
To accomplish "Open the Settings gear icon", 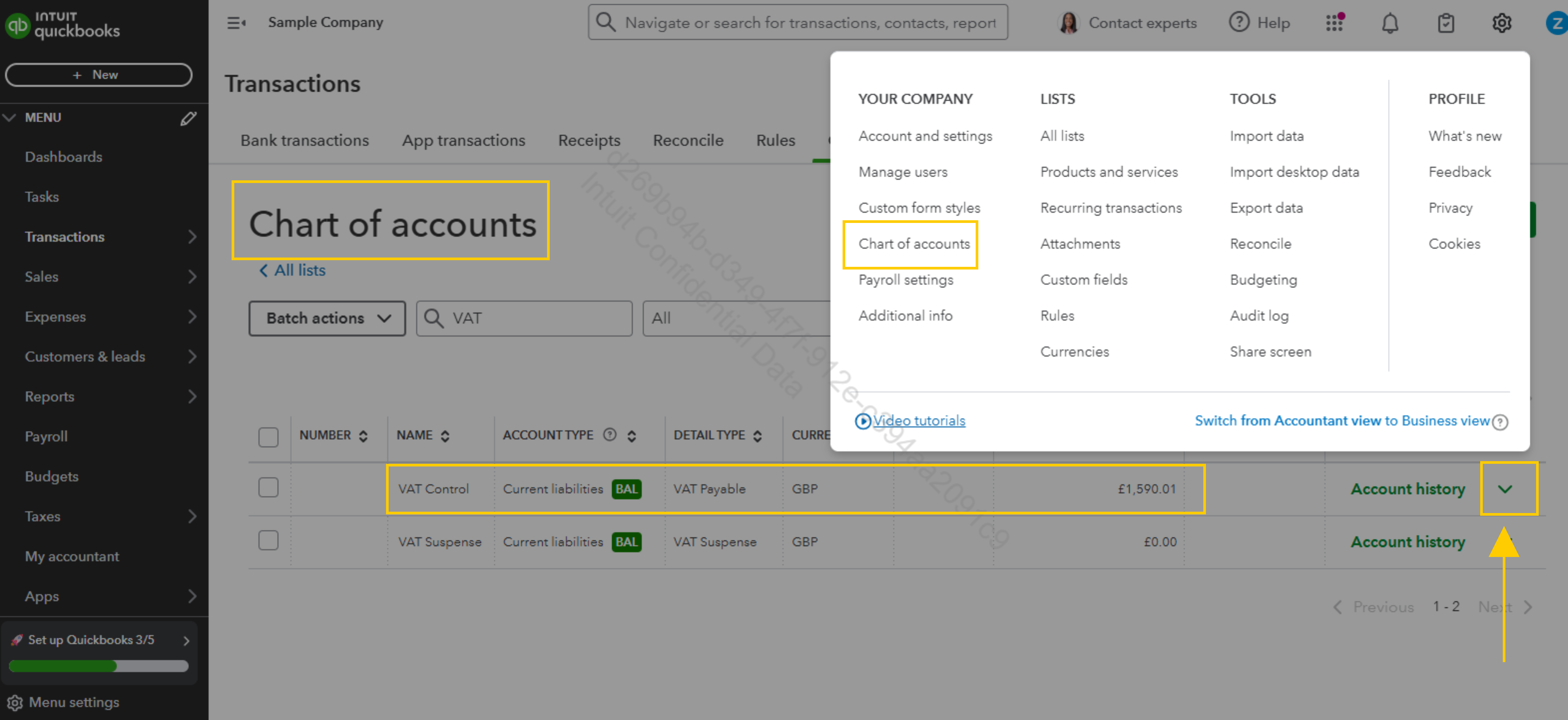I will coord(1501,23).
